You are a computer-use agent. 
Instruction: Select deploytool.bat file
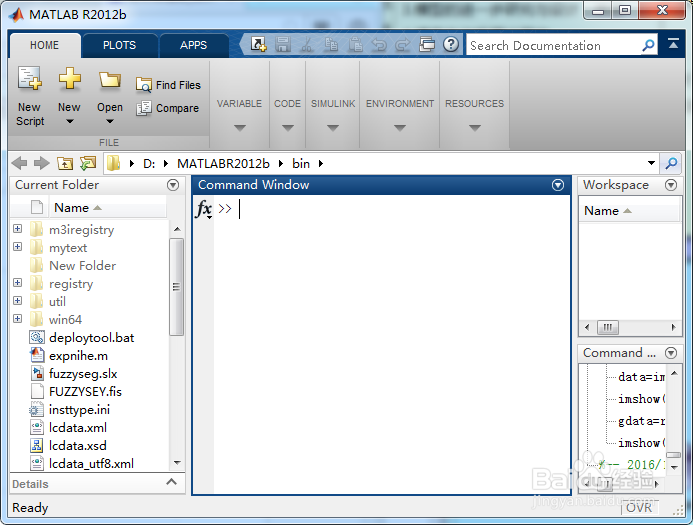coord(91,338)
